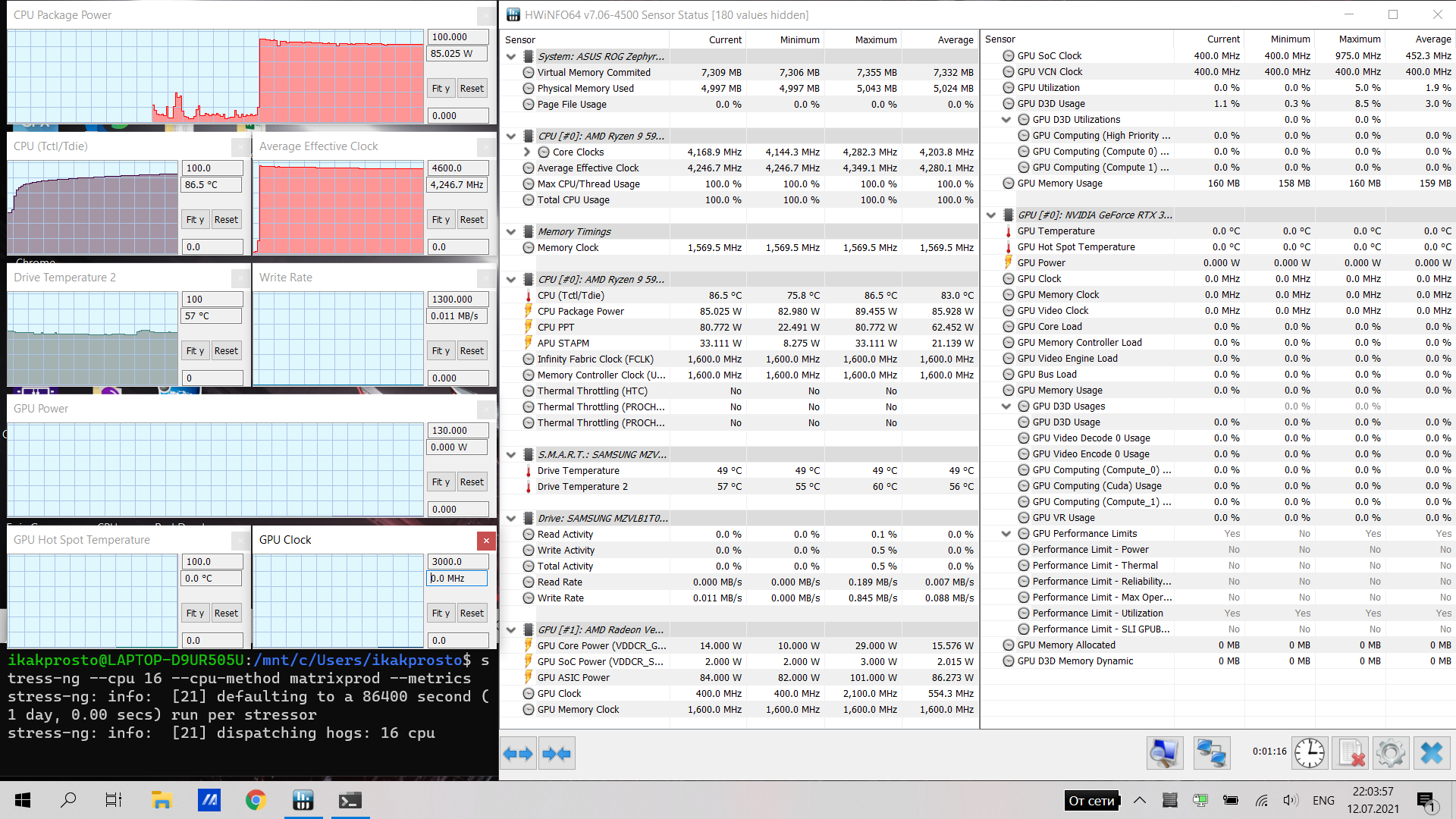Image resolution: width=1456 pixels, height=819 pixels.
Task: Open HWiNFO sensor settings gear
Action: pyautogui.click(x=1391, y=753)
